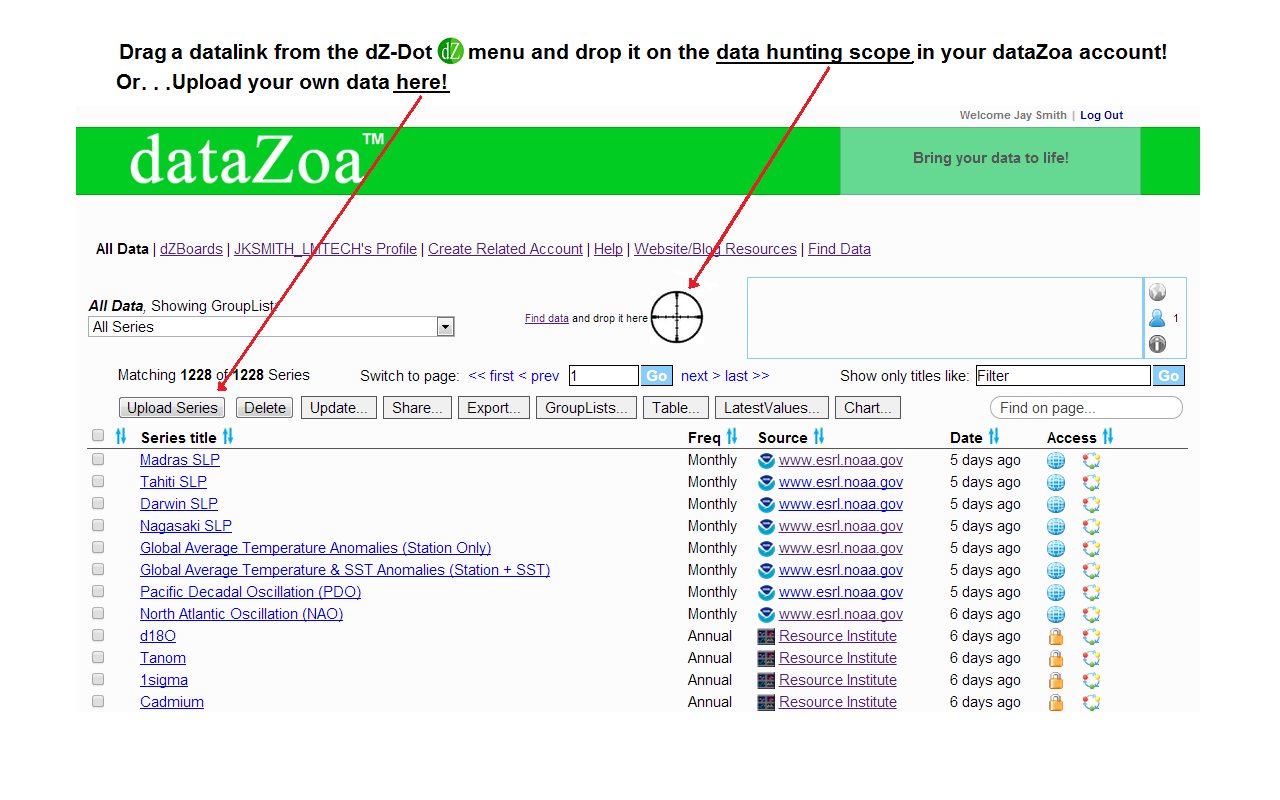Click the green dZ-Dot icon in the instructions

coord(451,51)
